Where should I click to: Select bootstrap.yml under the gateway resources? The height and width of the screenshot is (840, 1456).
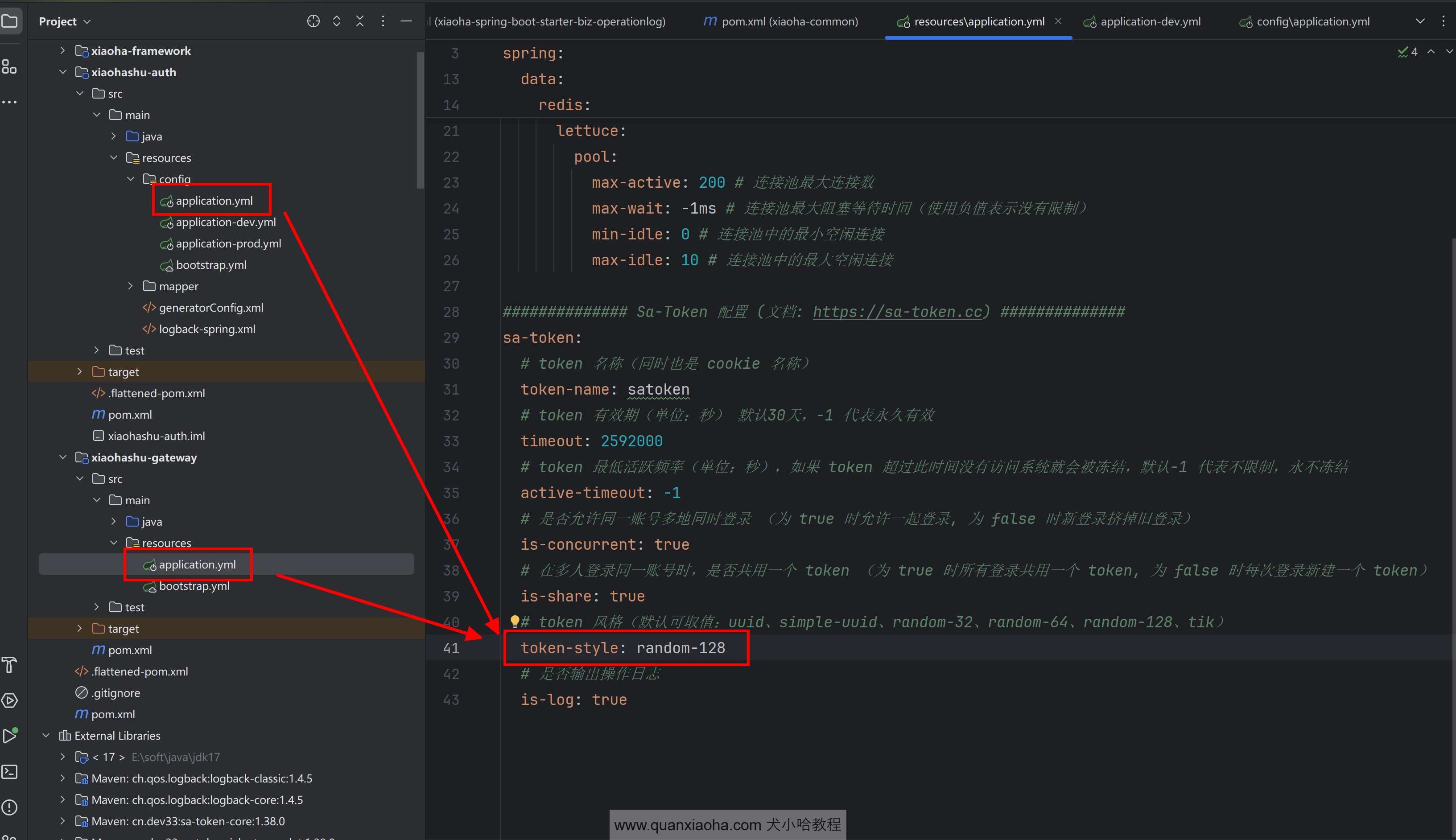click(x=194, y=586)
